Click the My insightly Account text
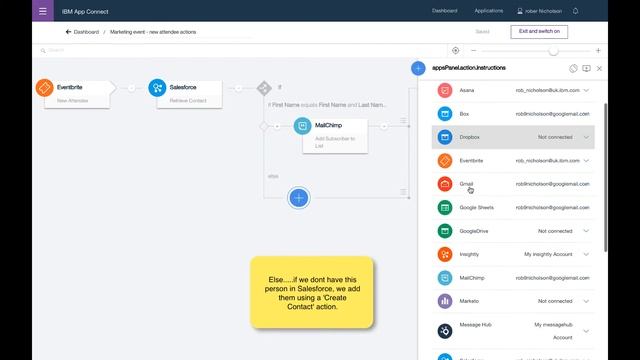 548,254
